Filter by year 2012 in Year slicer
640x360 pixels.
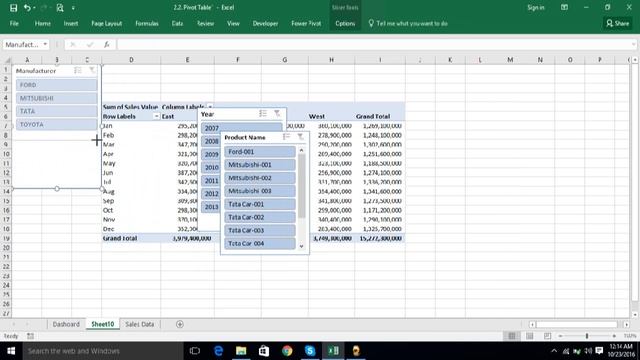(x=211, y=193)
